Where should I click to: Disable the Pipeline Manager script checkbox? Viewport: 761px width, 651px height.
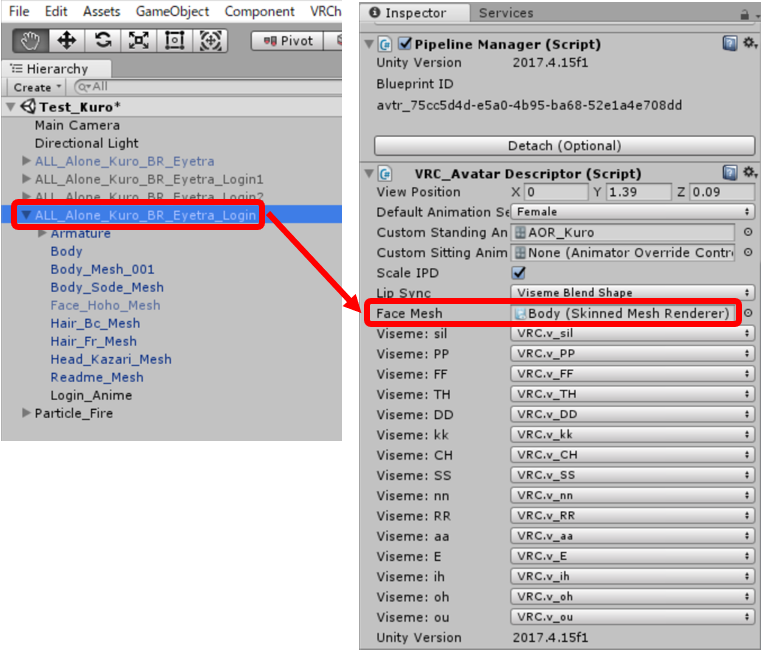[x=405, y=44]
